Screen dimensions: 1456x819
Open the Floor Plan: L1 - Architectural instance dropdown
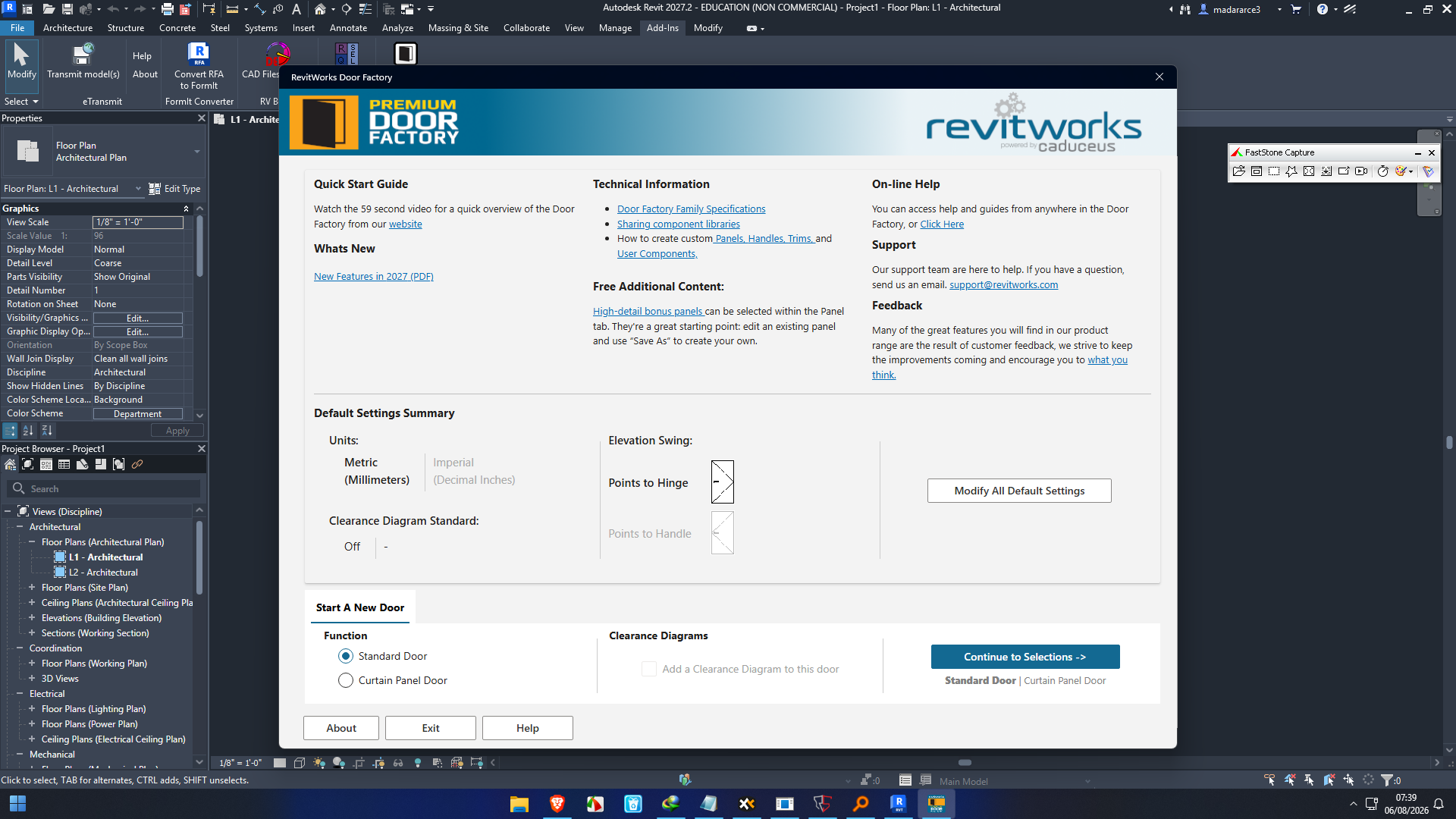click(138, 189)
